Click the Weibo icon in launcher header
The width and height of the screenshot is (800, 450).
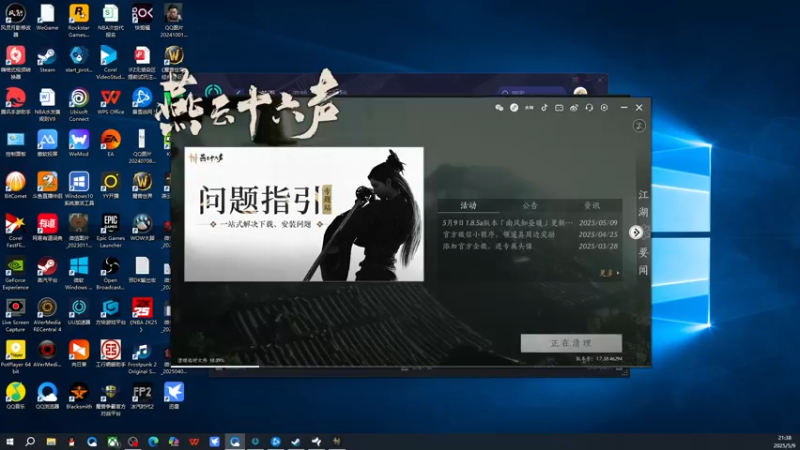[574, 108]
